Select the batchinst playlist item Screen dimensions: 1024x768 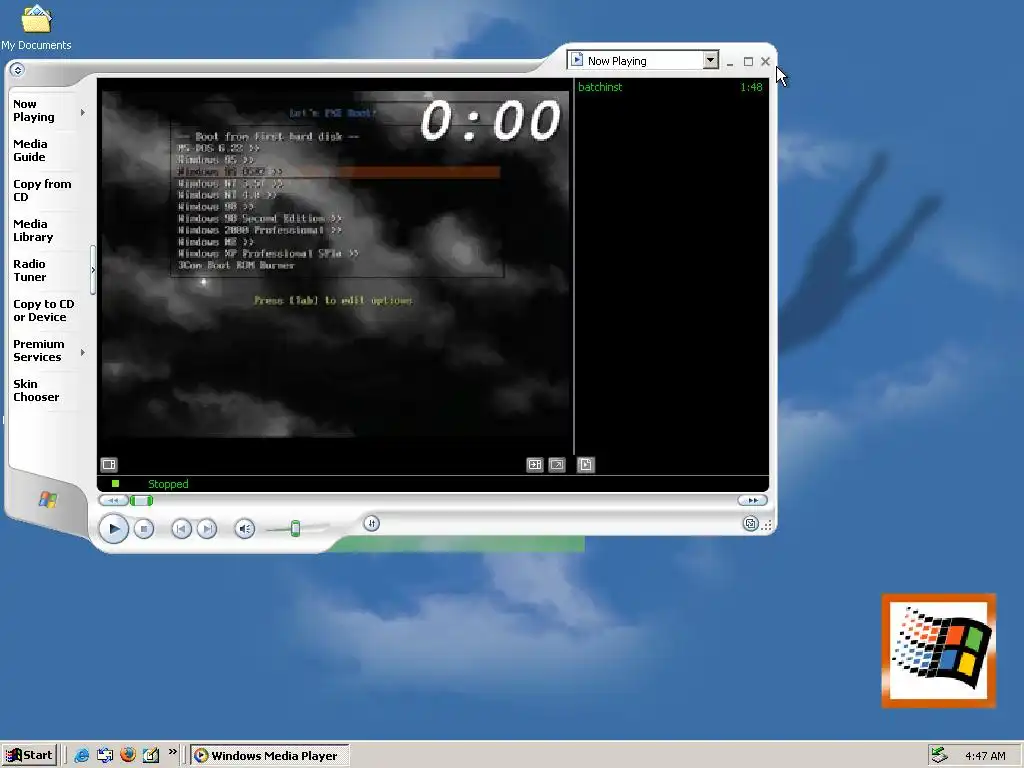click(600, 87)
